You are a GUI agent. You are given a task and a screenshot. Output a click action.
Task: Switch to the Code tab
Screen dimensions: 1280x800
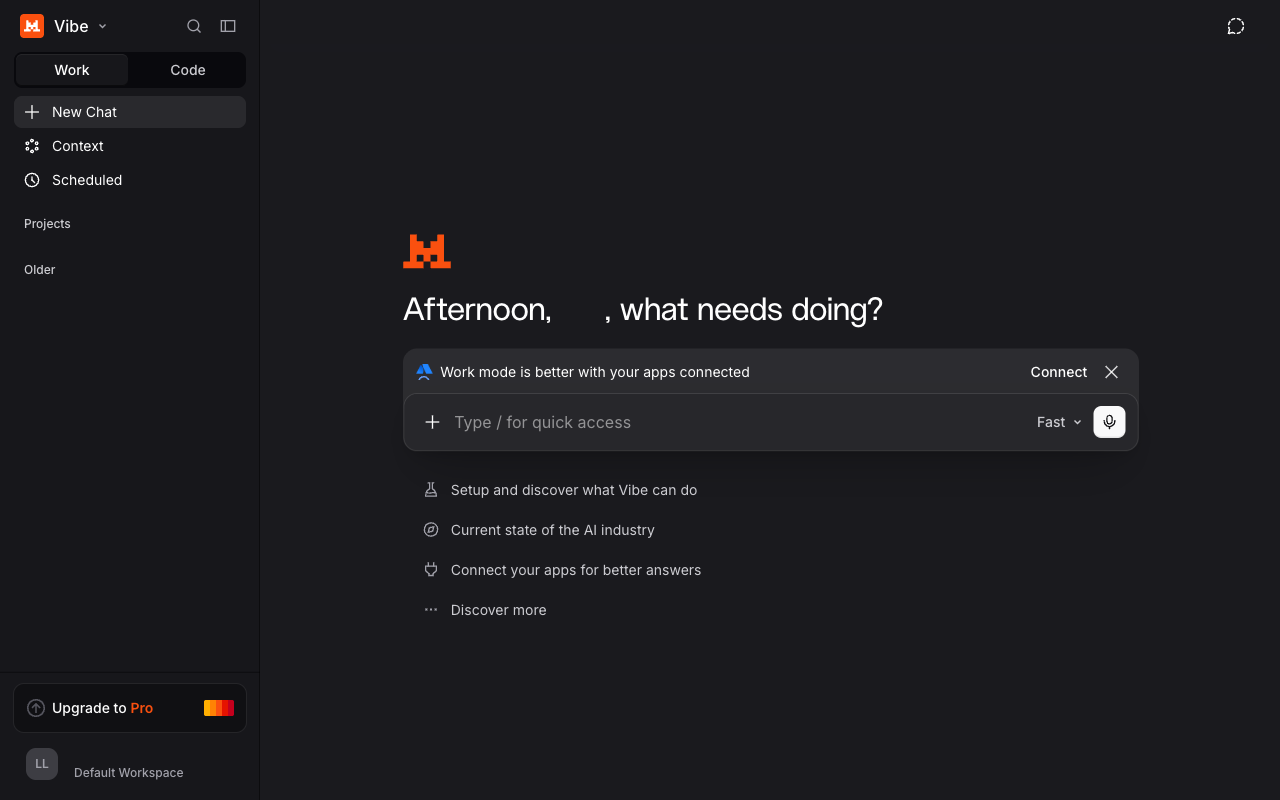(188, 70)
